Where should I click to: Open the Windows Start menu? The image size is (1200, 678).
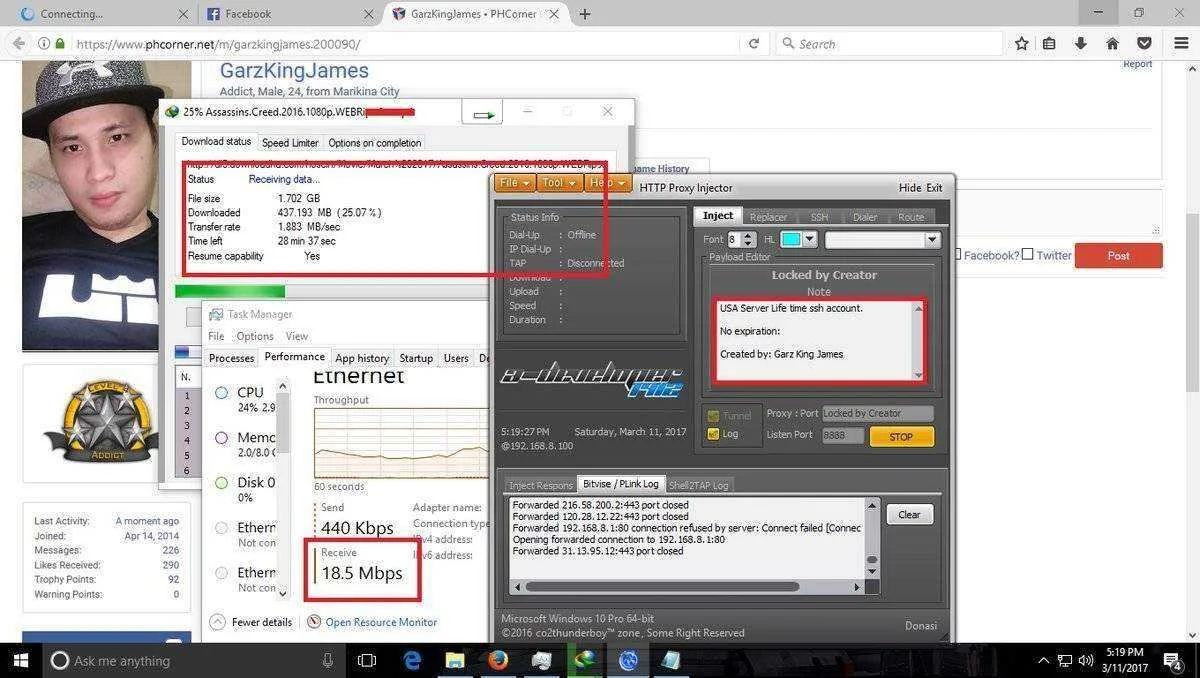[21, 660]
